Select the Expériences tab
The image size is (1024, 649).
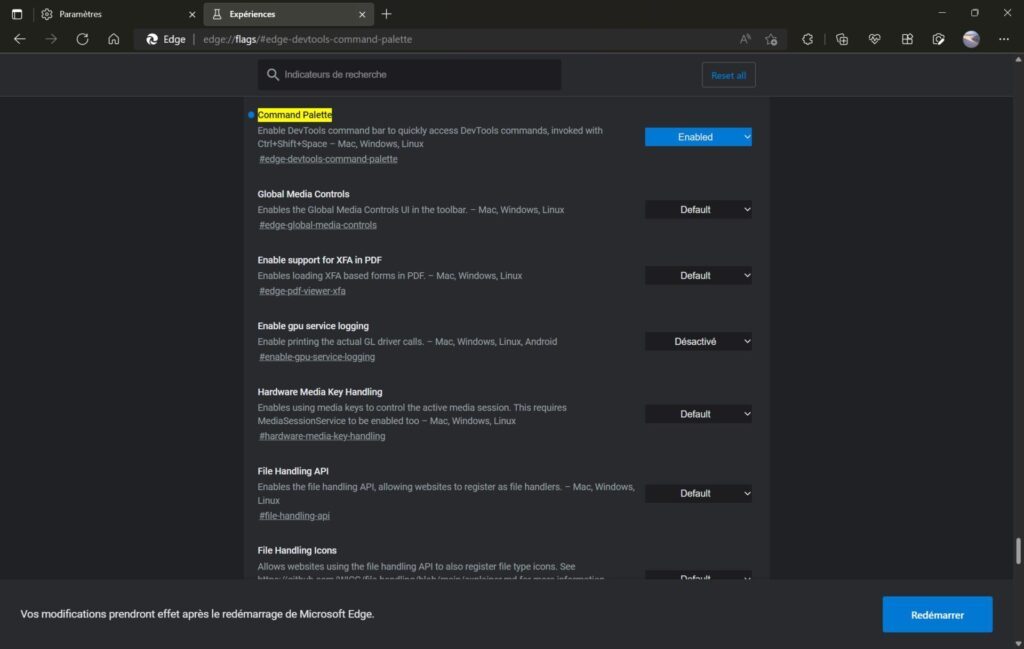pyautogui.click(x=289, y=14)
